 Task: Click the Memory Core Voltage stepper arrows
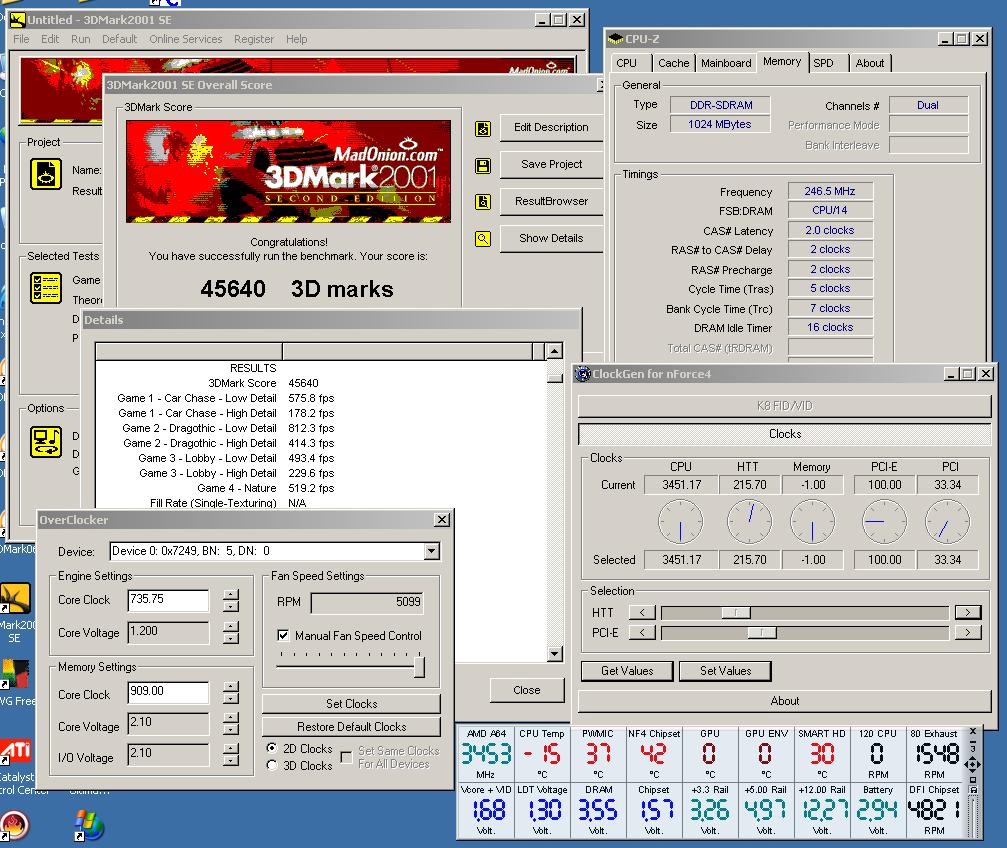pyautogui.click(x=231, y=723)
